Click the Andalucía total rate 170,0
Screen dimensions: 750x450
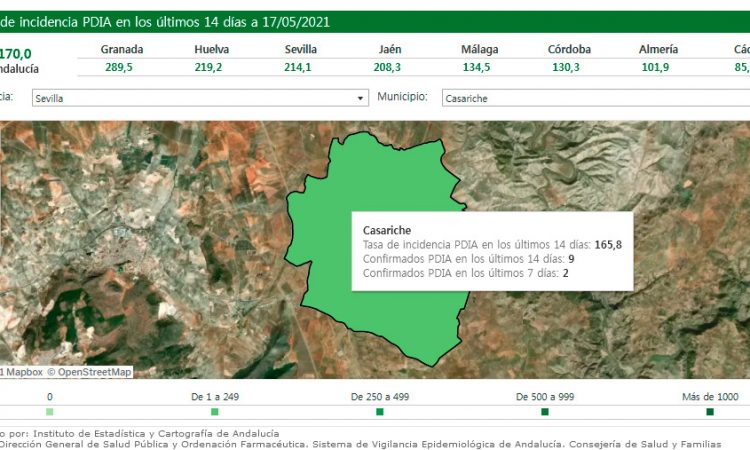(x=16, y=52)
